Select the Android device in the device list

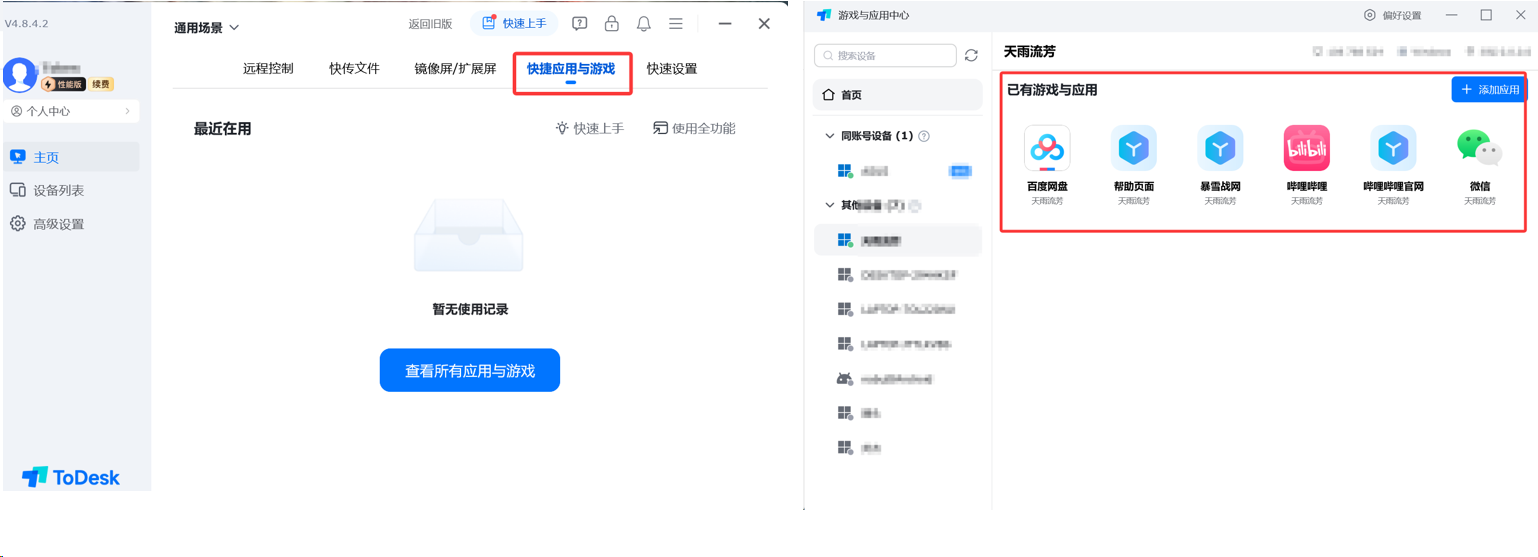click(897, 380)
